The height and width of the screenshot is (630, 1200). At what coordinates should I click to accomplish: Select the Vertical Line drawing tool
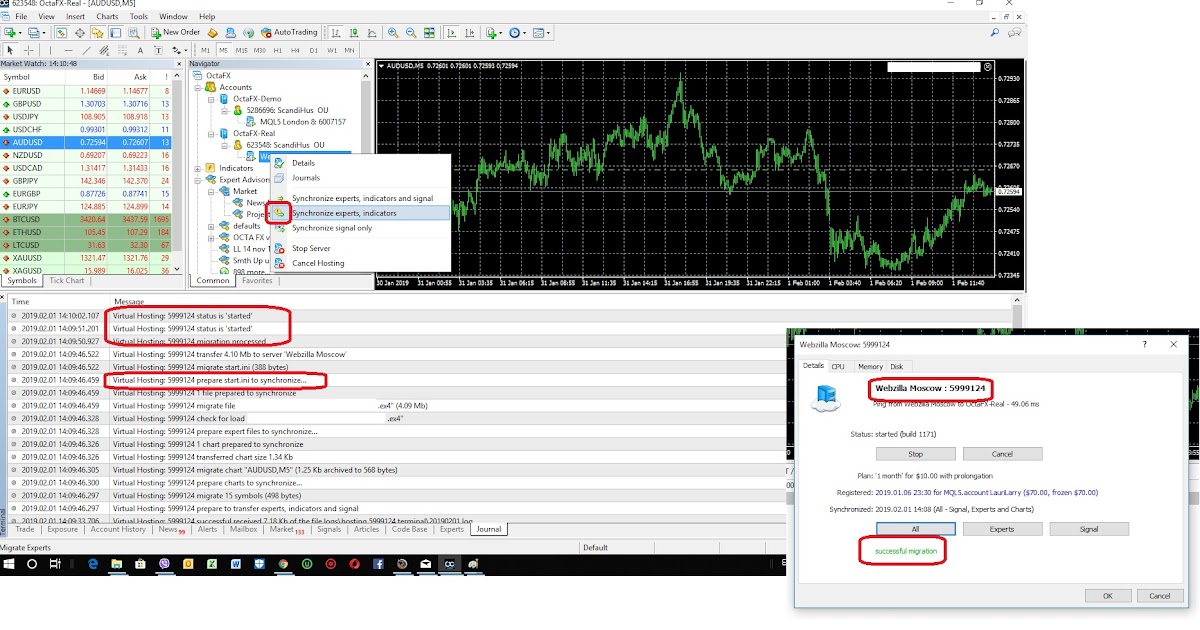pyautogui.click(x=51, y=50)
